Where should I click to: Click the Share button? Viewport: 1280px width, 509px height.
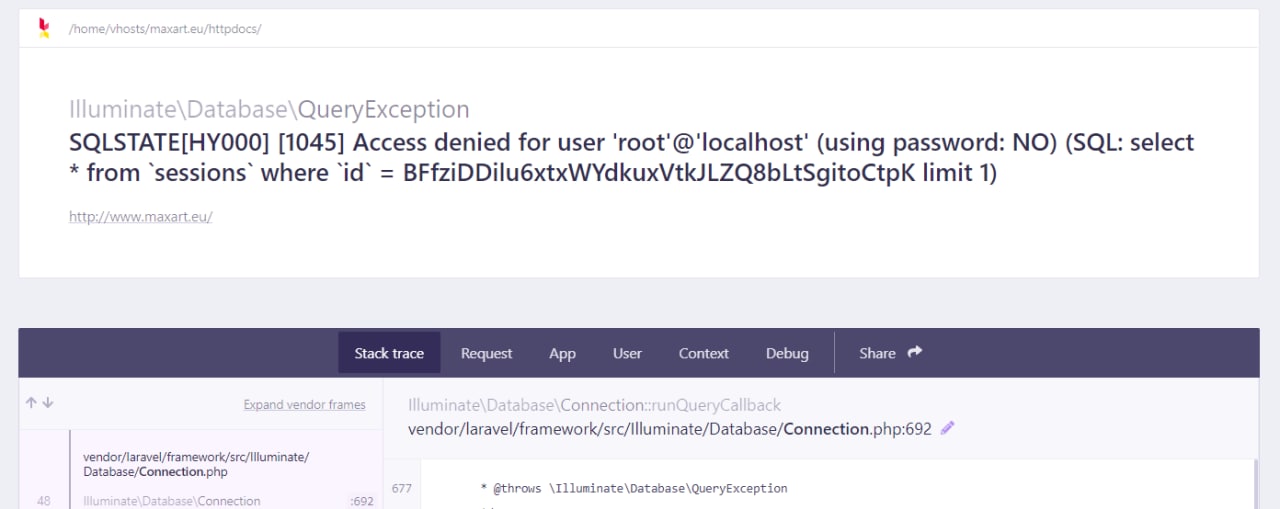[x=890, y=353]
